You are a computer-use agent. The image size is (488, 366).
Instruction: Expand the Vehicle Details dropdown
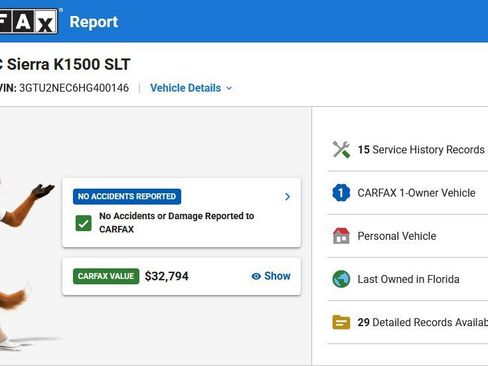191,88
